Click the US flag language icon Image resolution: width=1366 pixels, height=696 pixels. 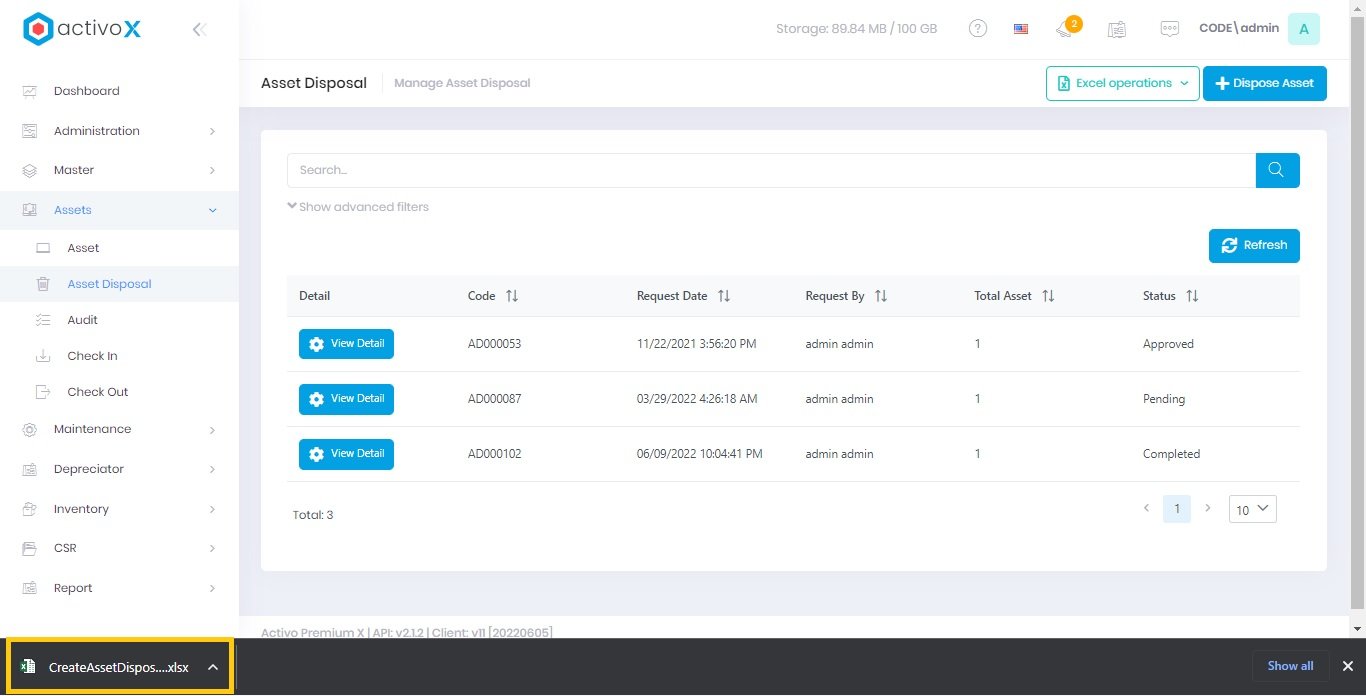[1020, 29]
